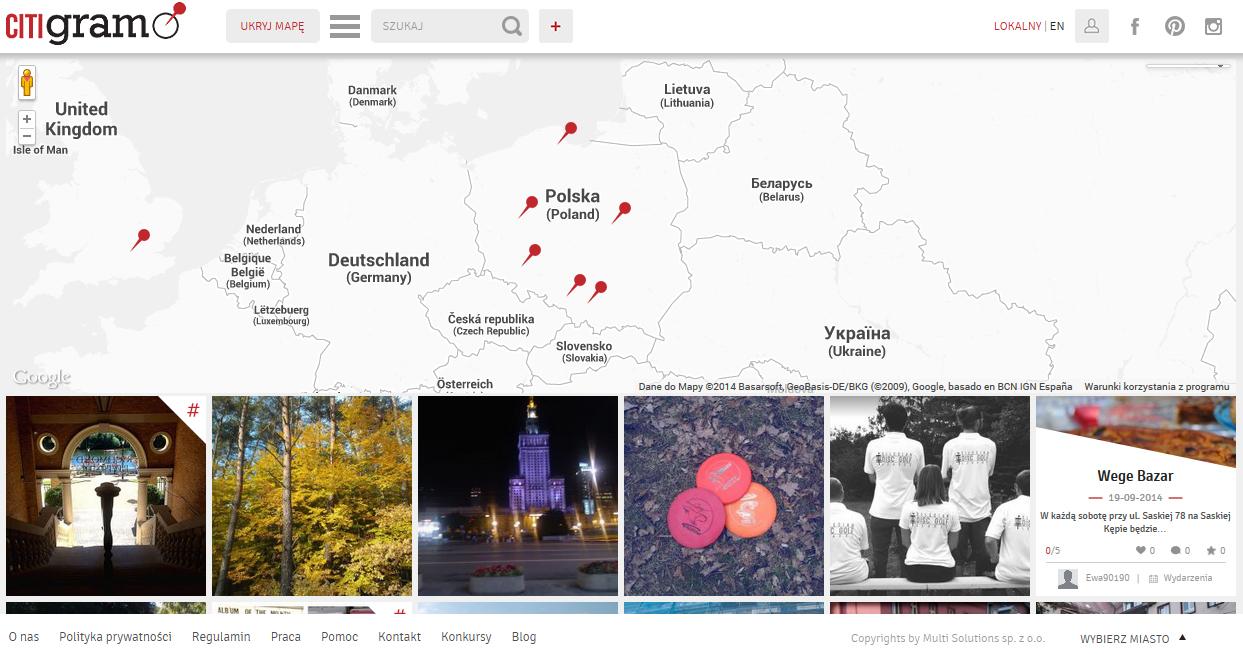Hide the map with Ukryj mapę
Image resolution: width=1243 pixels, height=654 pixels.
coord(272,26)
